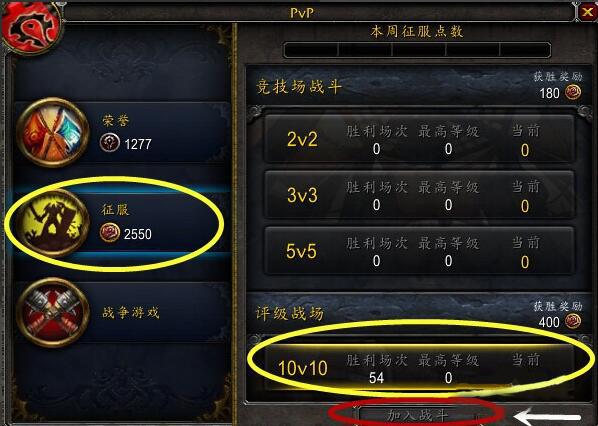Click the 加入战斗 (Join Battle) button
Viewport: 598px width, 426px height.
coord(418,415)
